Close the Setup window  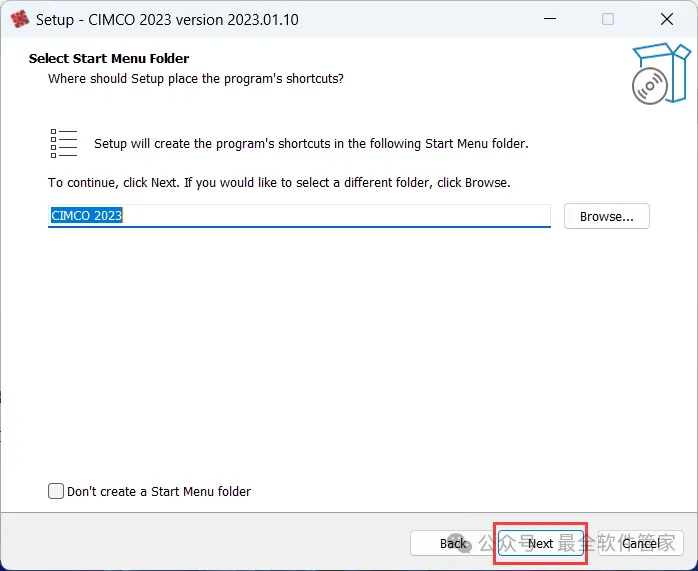coord(667,19)
